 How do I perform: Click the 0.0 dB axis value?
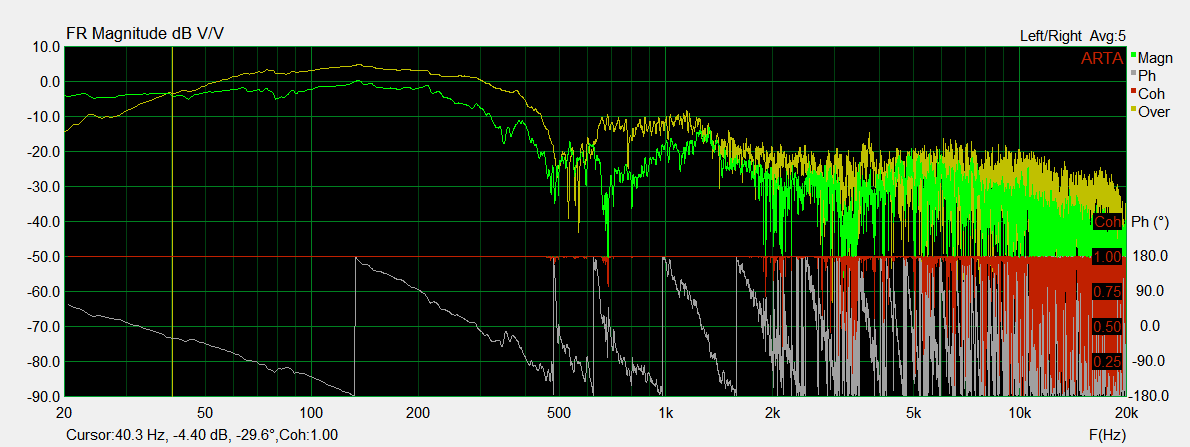(x=48, y=82)
